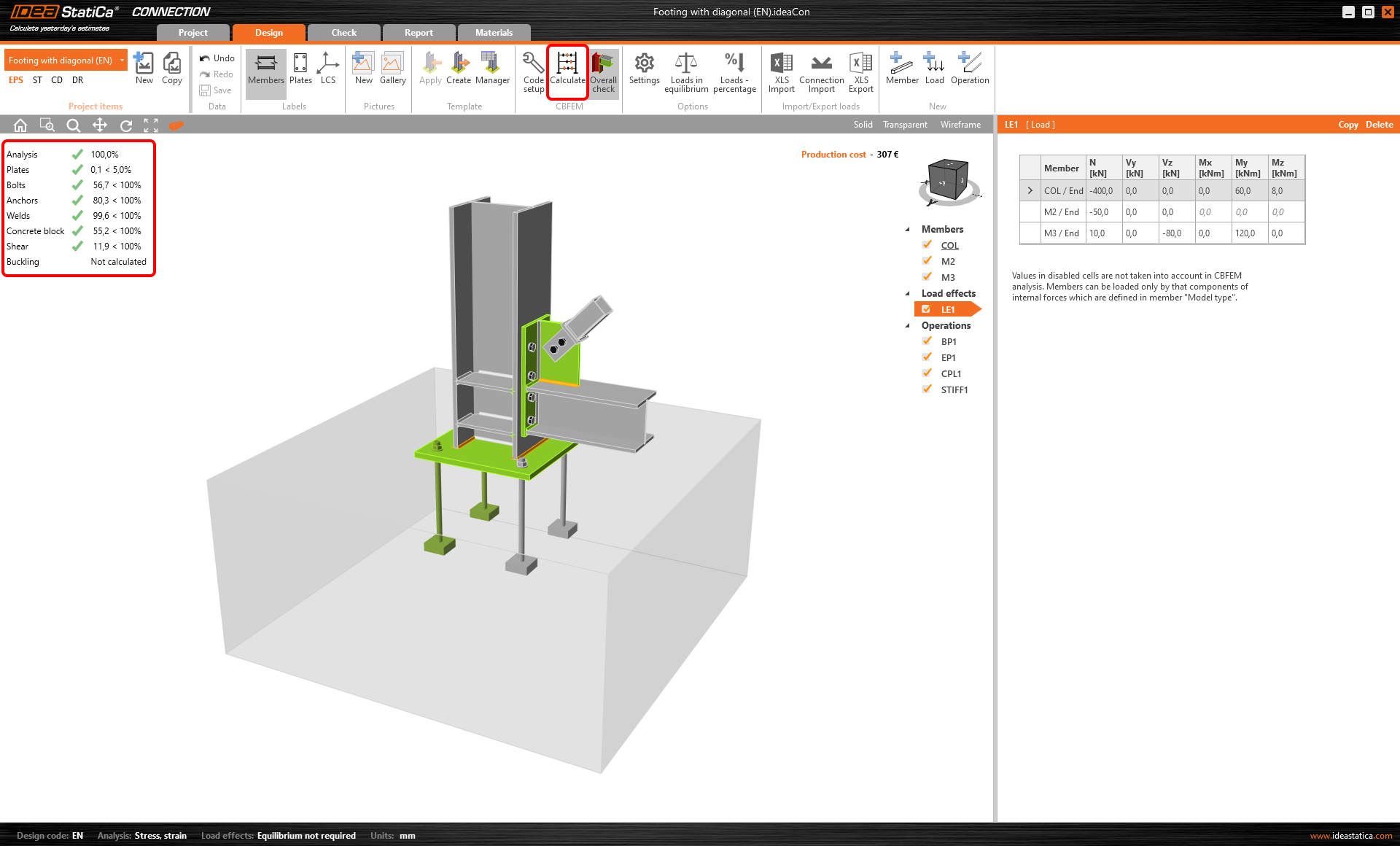
Task: Click the COL / End N value cell
Action: point(1102,191)
